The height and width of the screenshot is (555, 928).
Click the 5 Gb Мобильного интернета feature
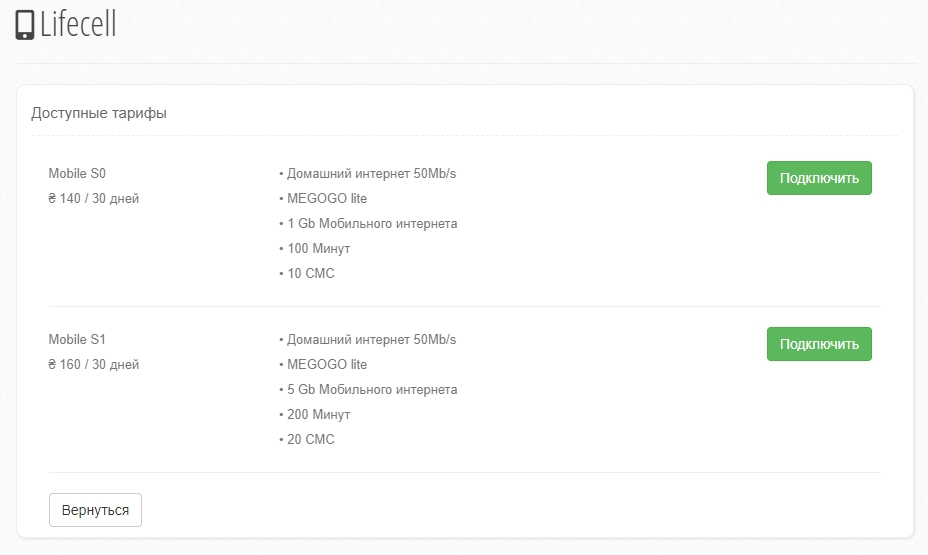coord(369,389)
